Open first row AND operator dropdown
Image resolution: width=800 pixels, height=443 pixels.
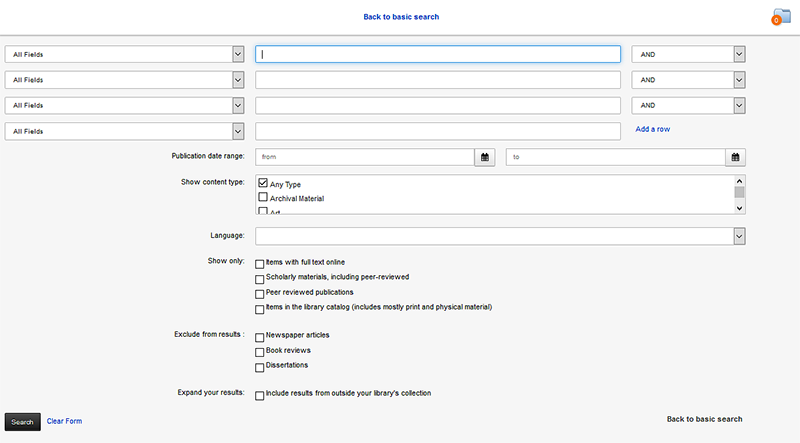pos(688,54)
